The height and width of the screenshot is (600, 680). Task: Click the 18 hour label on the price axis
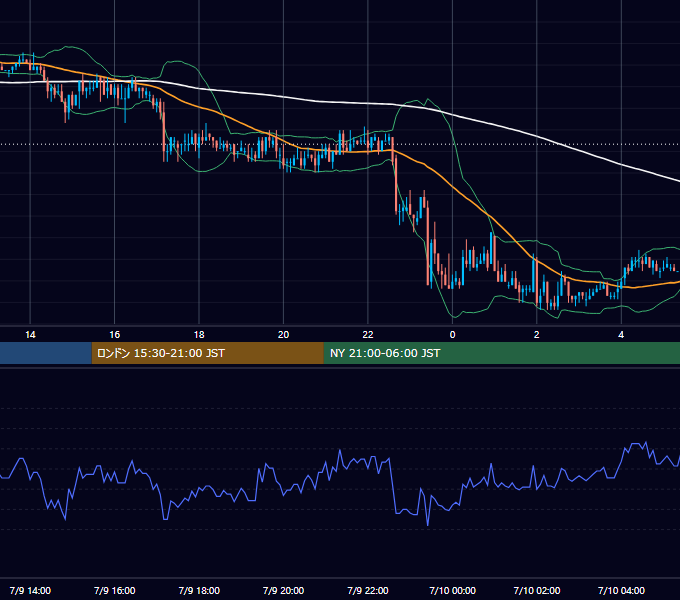(x=199, y=335)
